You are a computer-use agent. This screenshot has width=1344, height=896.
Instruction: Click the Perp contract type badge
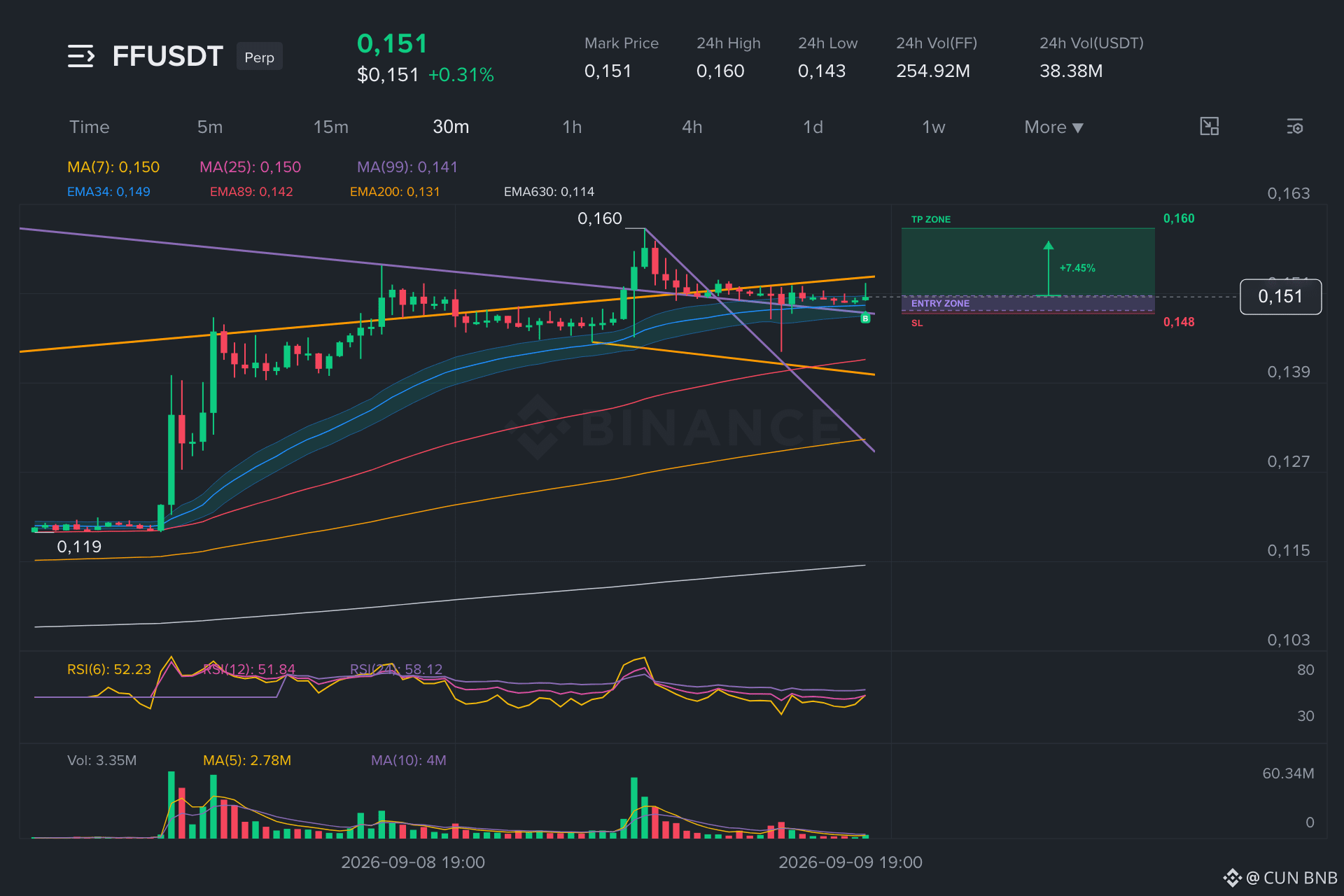point(260,57)
